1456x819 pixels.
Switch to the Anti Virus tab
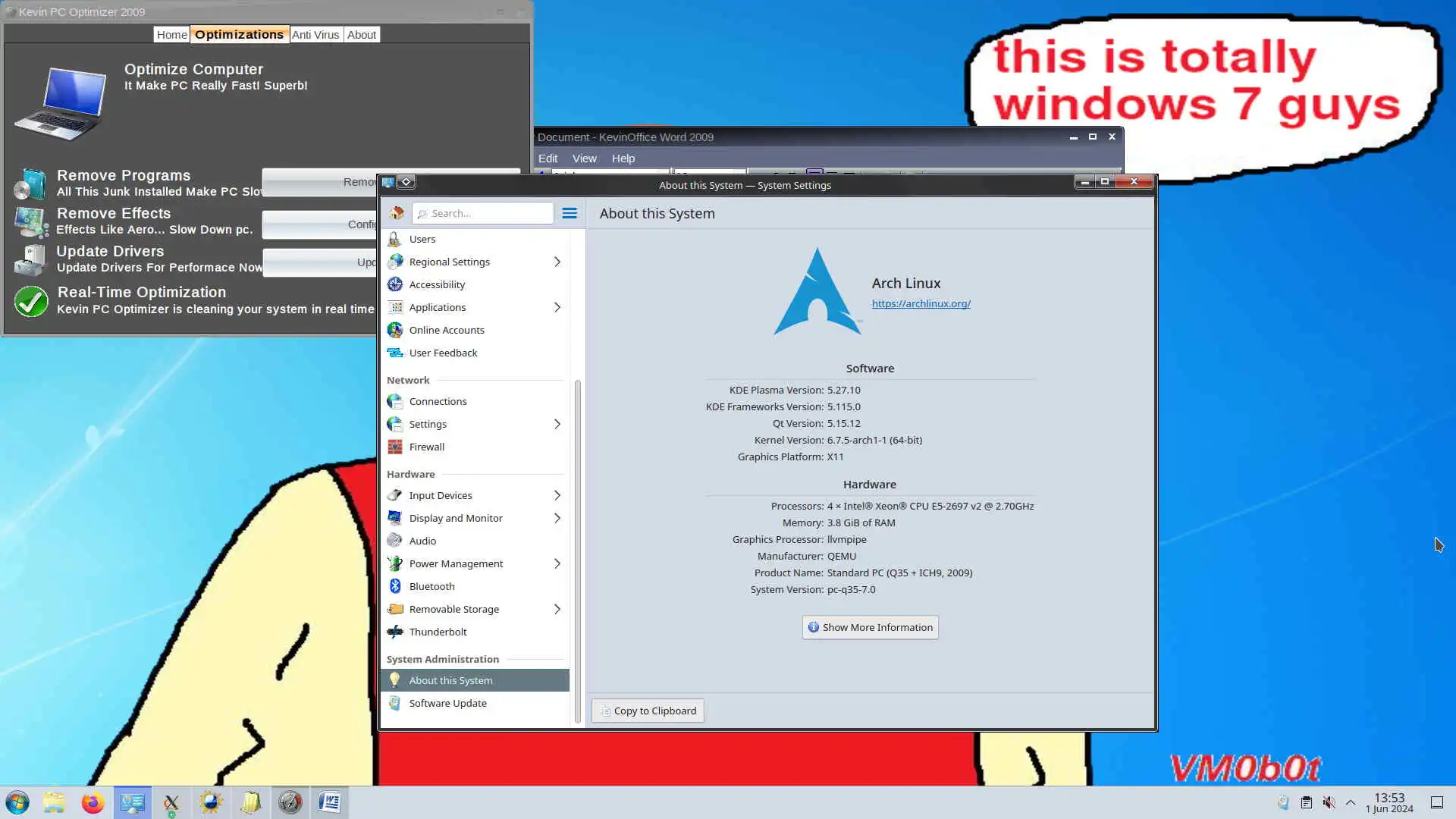pyautogui.click(x=315, y=35)
